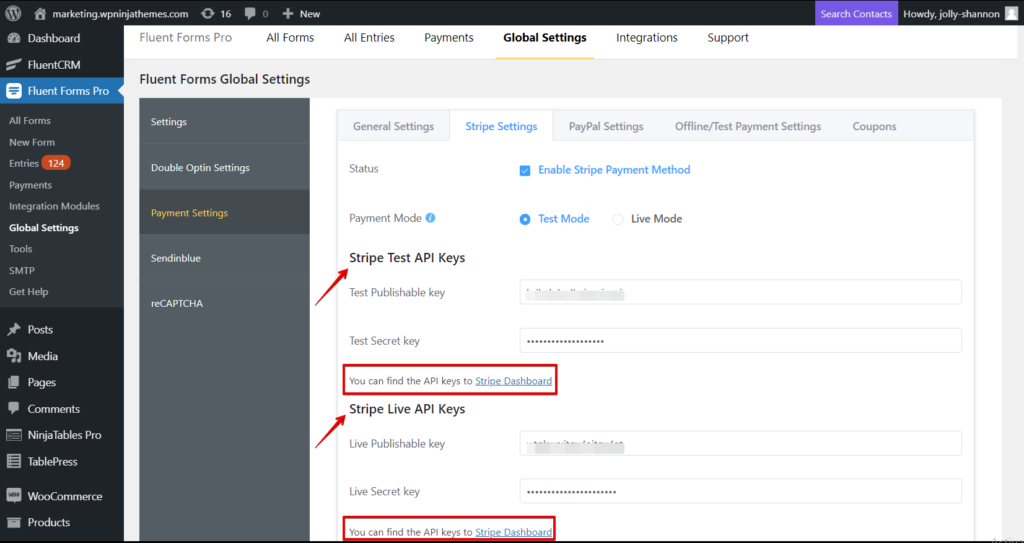Click the Pages sidebar icon
Viewport: 1024px width, 543px height.
[14, 382]
